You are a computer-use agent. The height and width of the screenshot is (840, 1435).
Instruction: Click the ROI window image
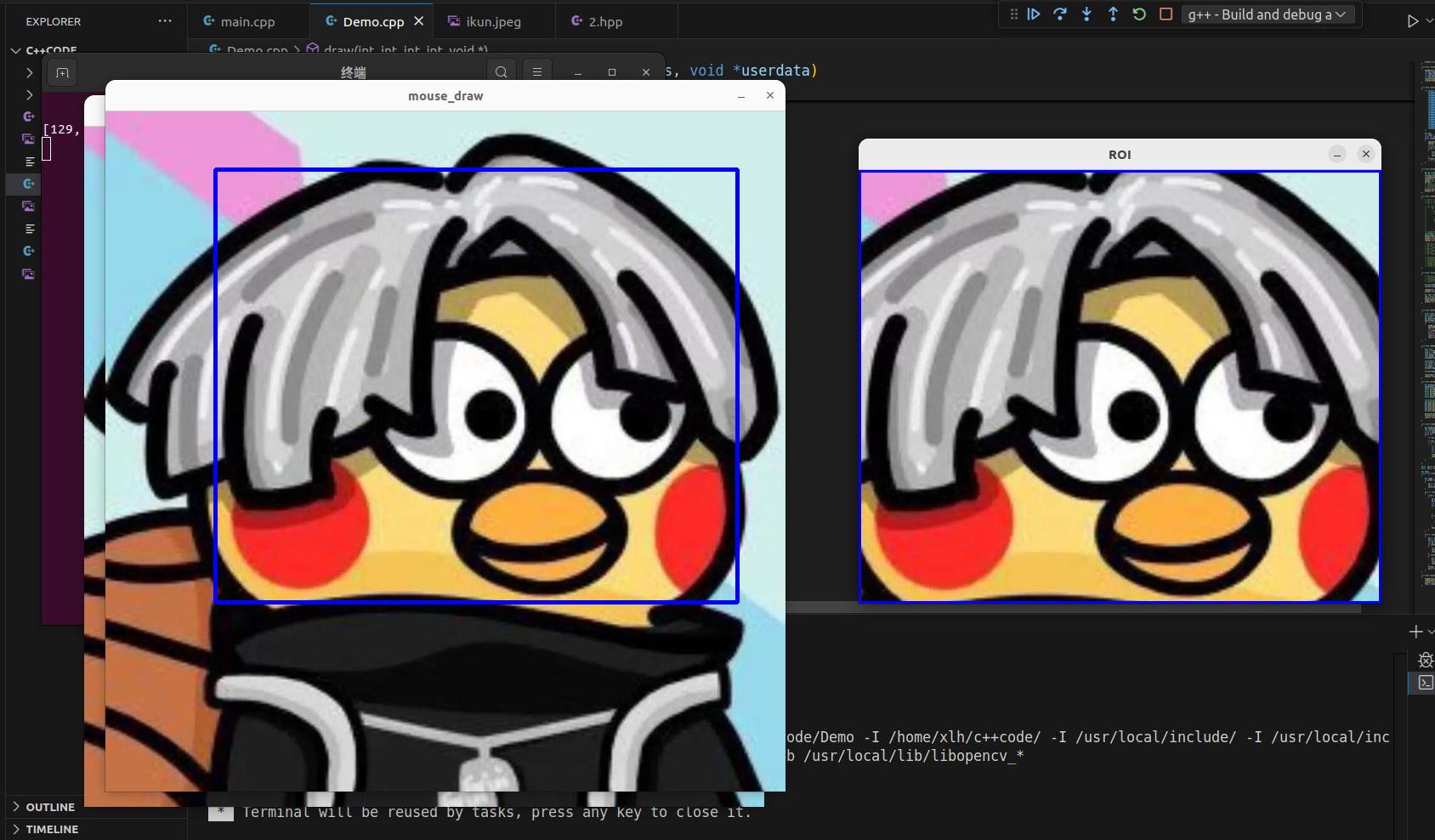(x=1120, y=387)
